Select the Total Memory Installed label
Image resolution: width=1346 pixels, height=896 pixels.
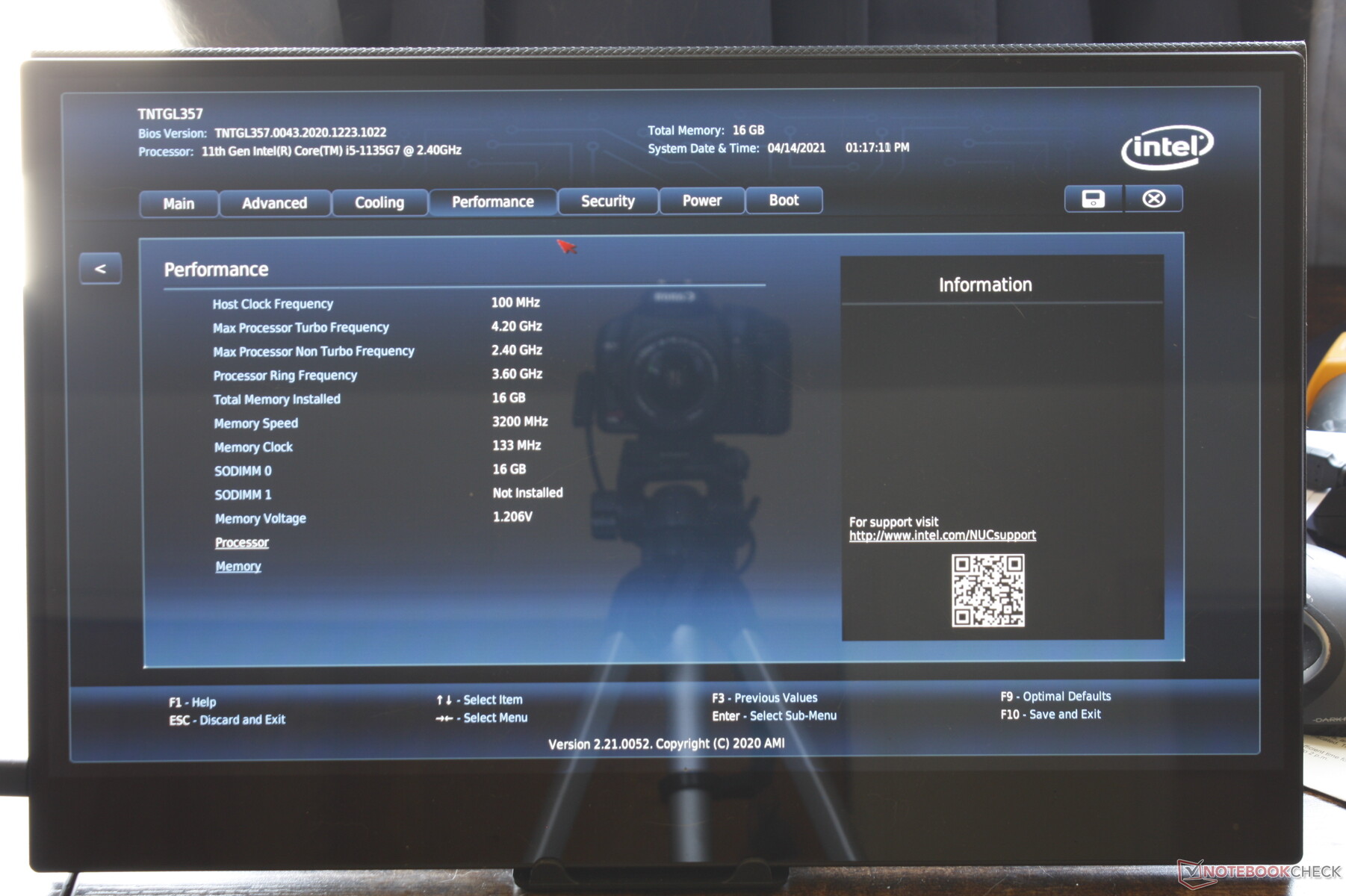tap(277, 399)
